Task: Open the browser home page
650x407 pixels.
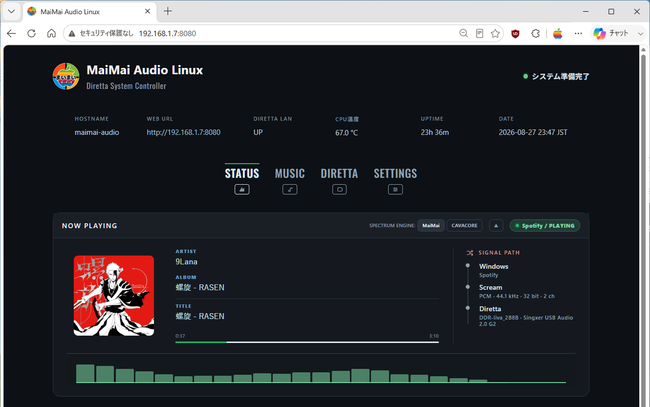Action: pos(51,34)
